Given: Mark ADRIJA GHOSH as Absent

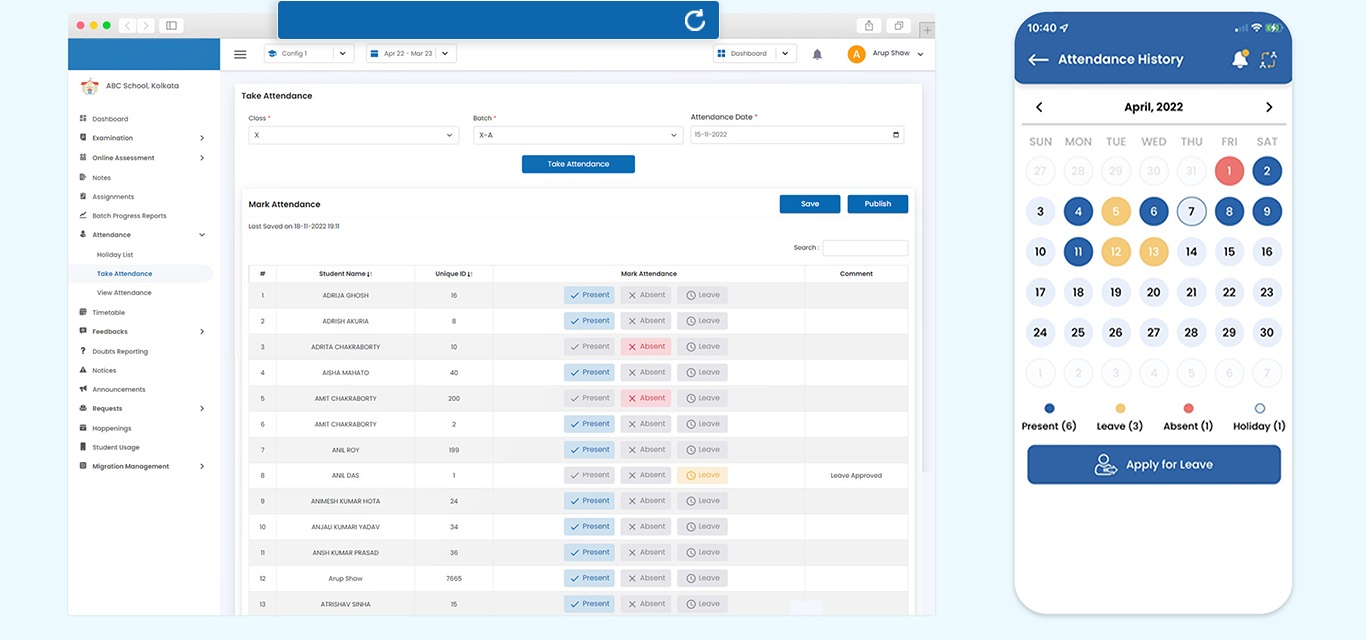Looking at the screenshot, I should coord(645,295).
